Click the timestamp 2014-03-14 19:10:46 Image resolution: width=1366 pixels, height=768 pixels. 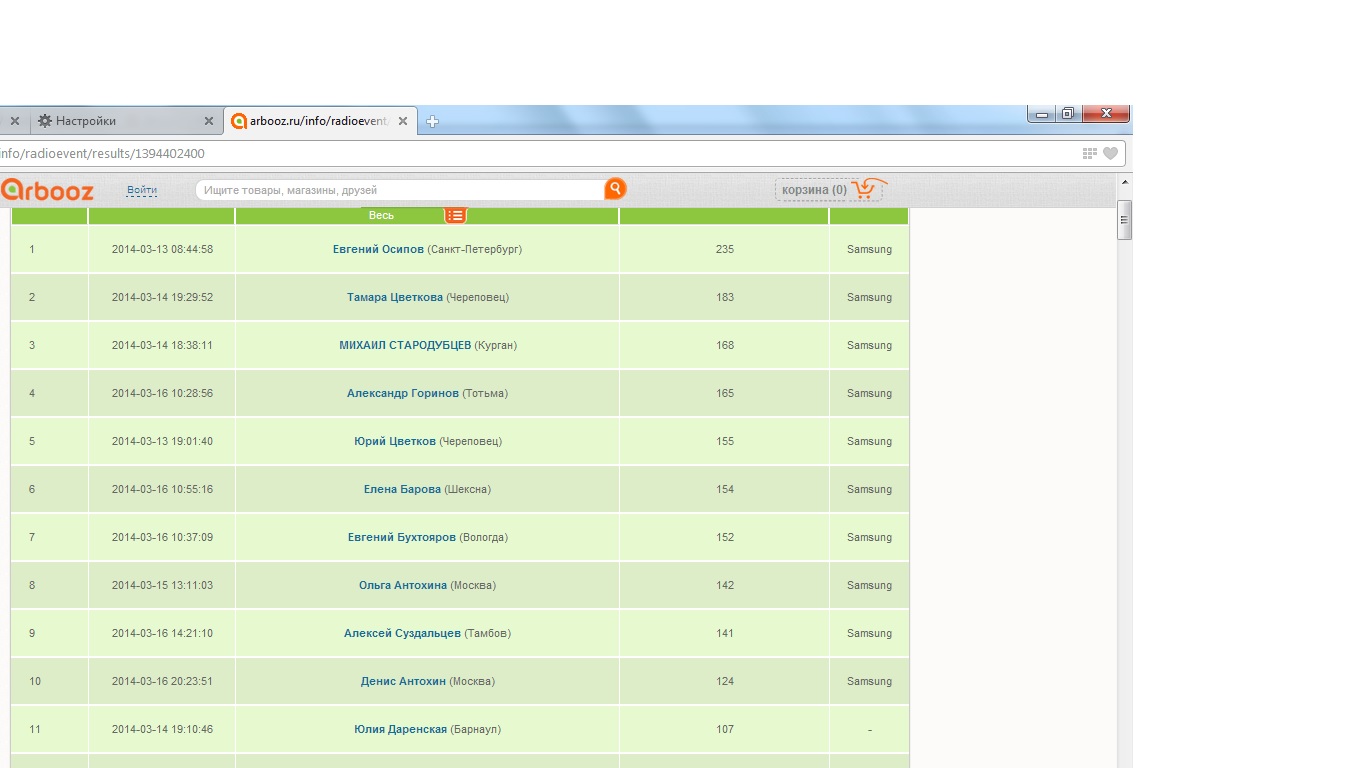coord(162,729)
